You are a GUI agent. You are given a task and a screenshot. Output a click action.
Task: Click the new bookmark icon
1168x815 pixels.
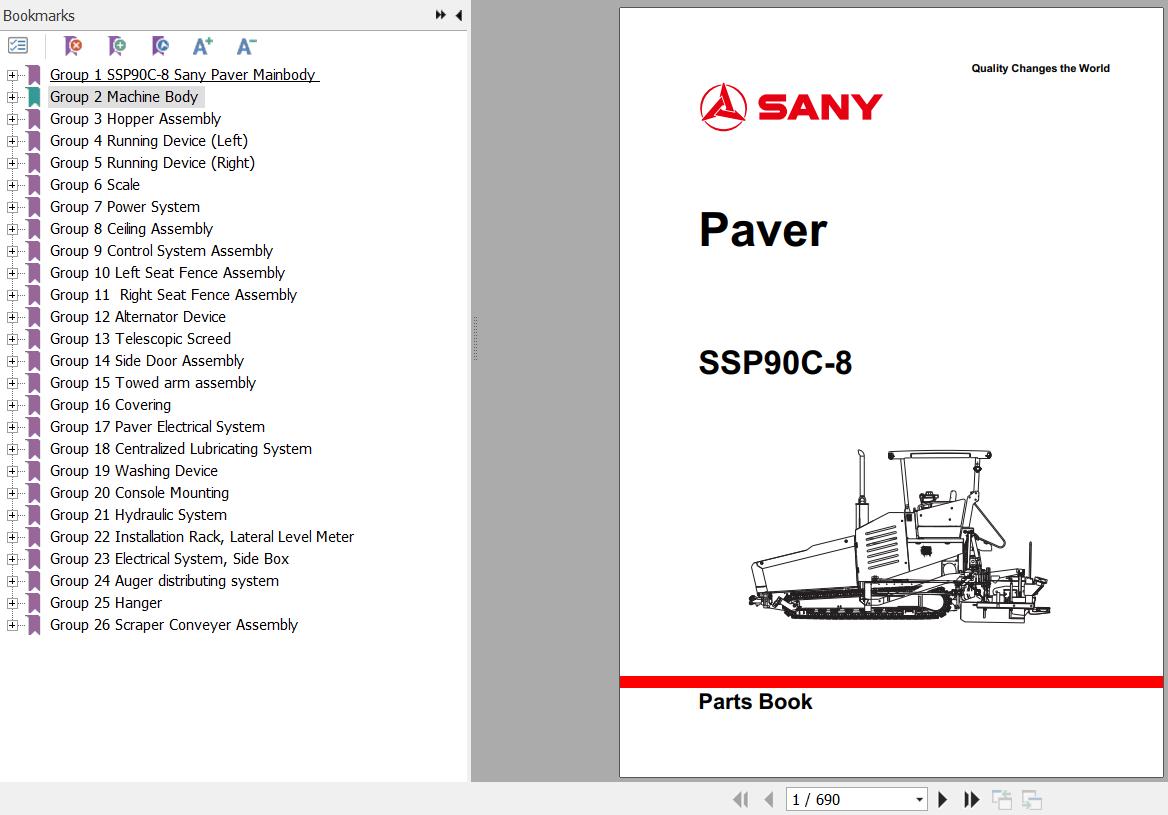click(x=117, y=46)
